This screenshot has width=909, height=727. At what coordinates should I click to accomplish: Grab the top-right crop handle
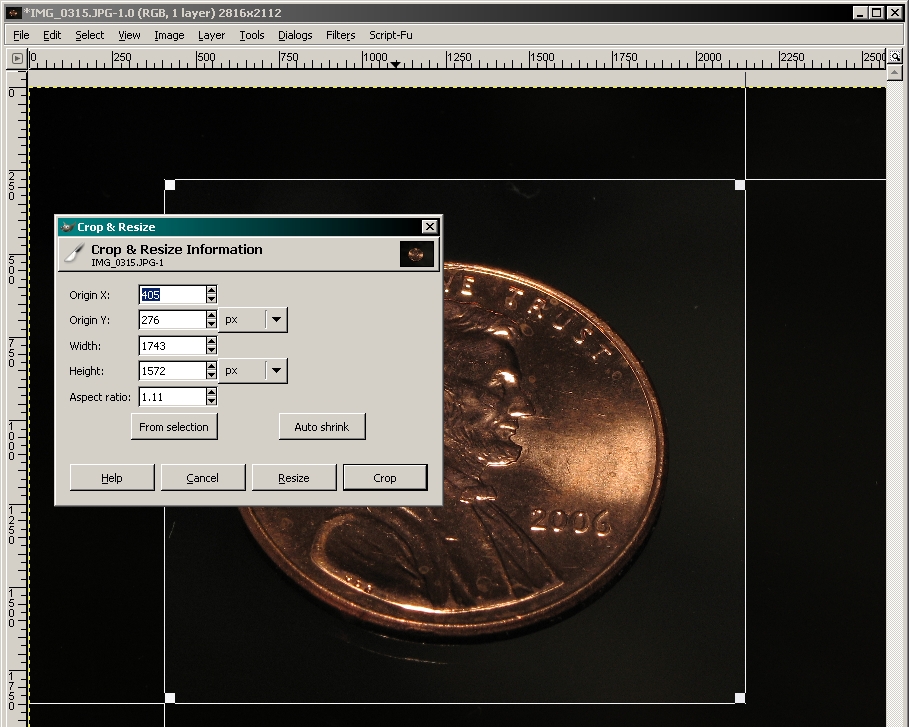(x=740, y=185)
